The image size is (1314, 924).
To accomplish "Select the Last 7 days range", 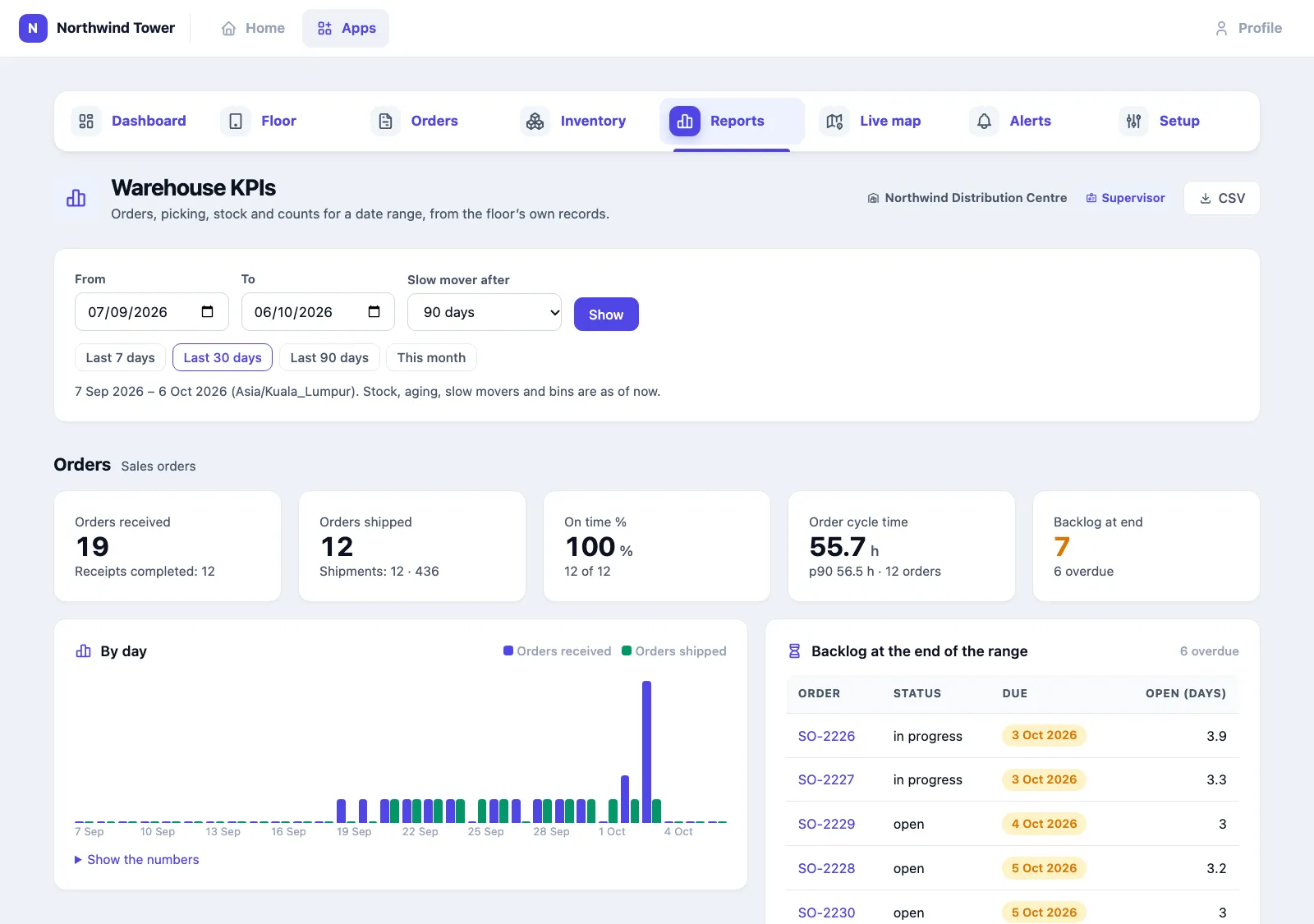I will tap(121, 357).
